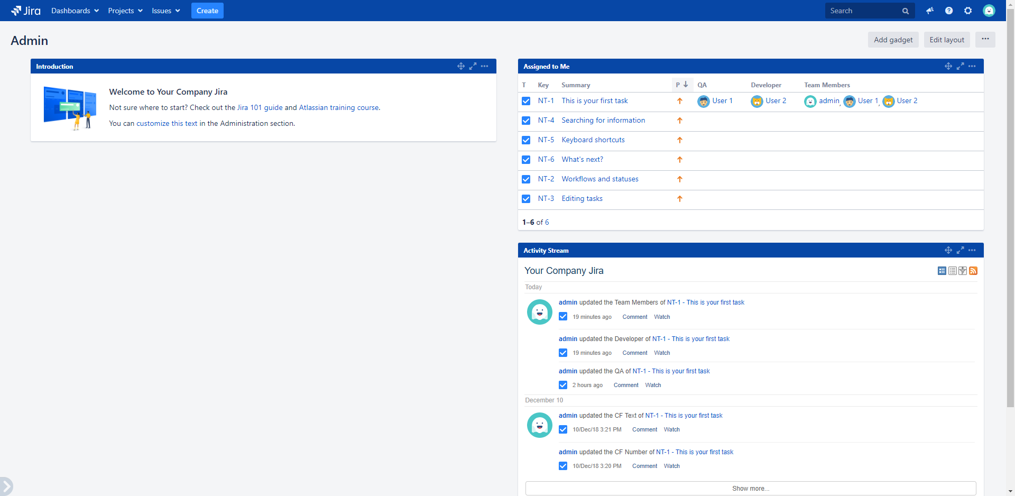Open Assigned to Me gadget options menu
The image size is (1015, 496).
click(972, 67)
